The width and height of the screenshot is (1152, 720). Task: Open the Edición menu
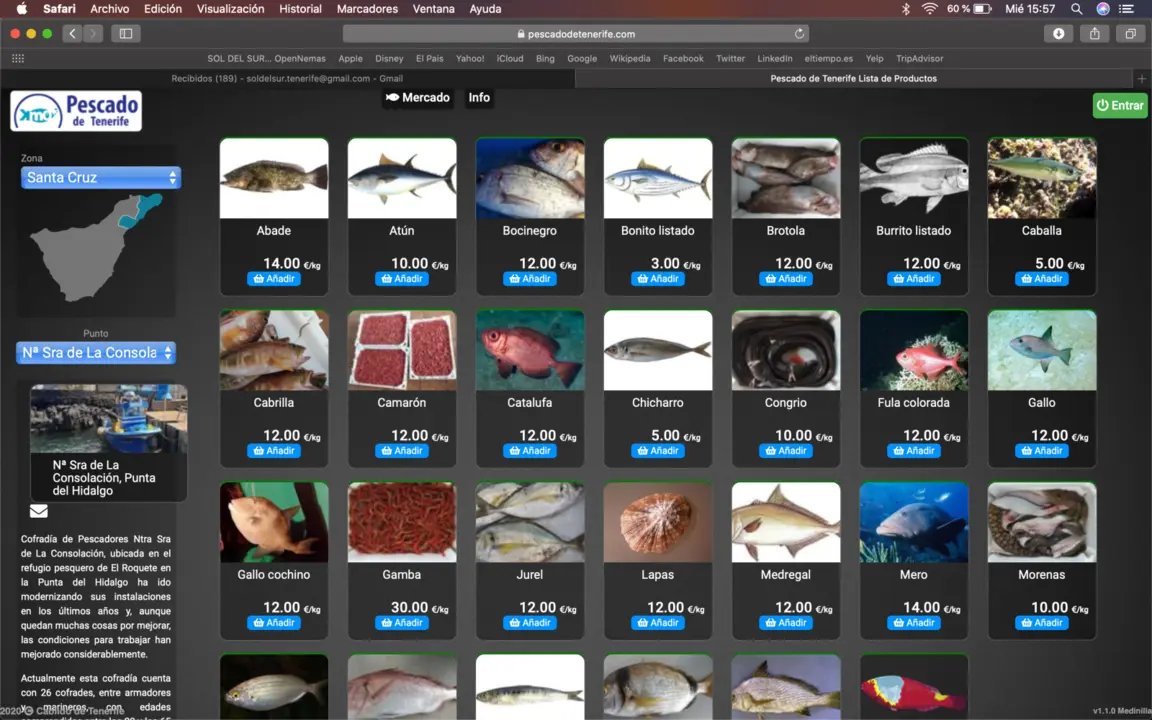(x=163, y=9)
